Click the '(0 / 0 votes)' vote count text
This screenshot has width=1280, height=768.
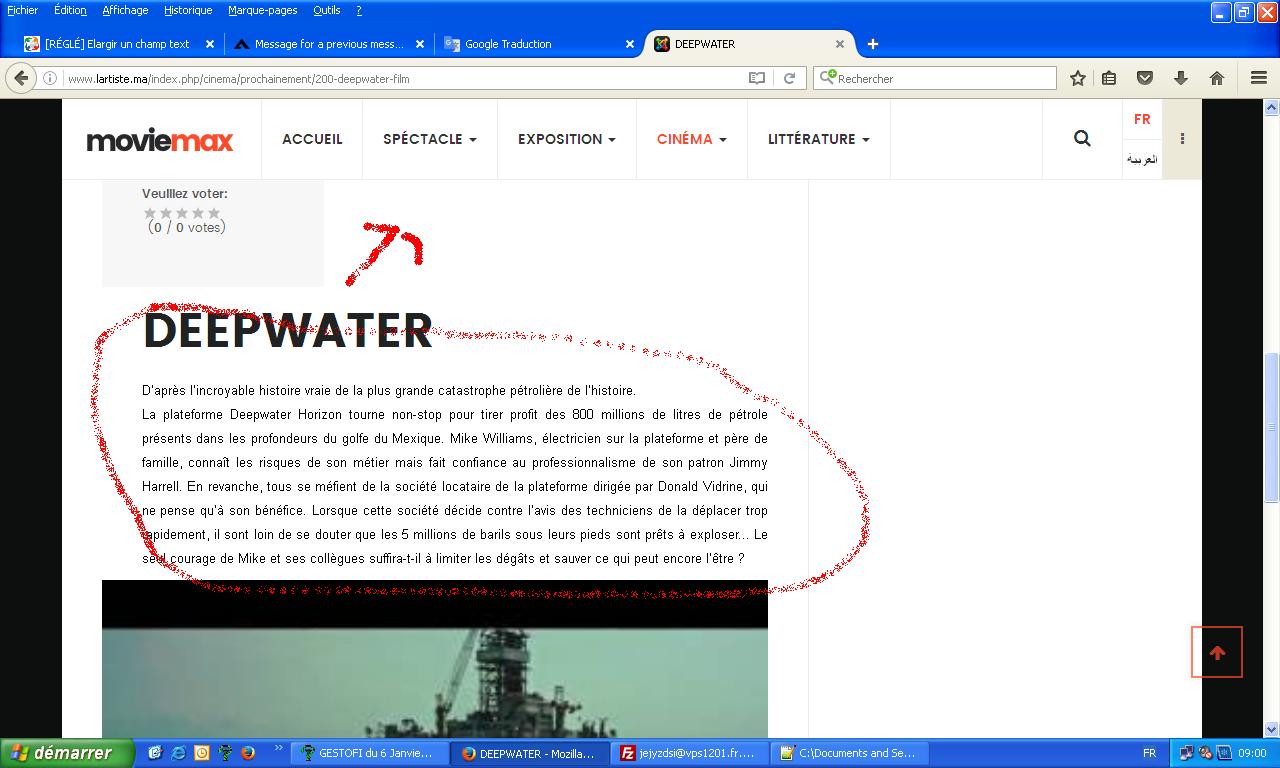pos(187,227)
